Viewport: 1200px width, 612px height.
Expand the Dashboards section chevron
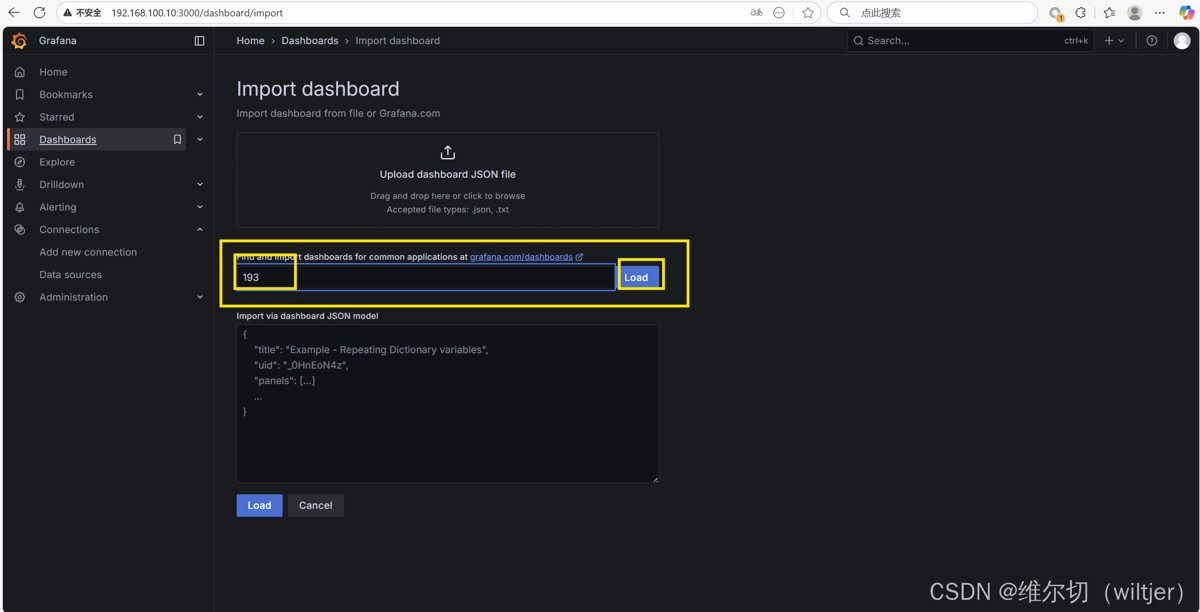[200, 140]
